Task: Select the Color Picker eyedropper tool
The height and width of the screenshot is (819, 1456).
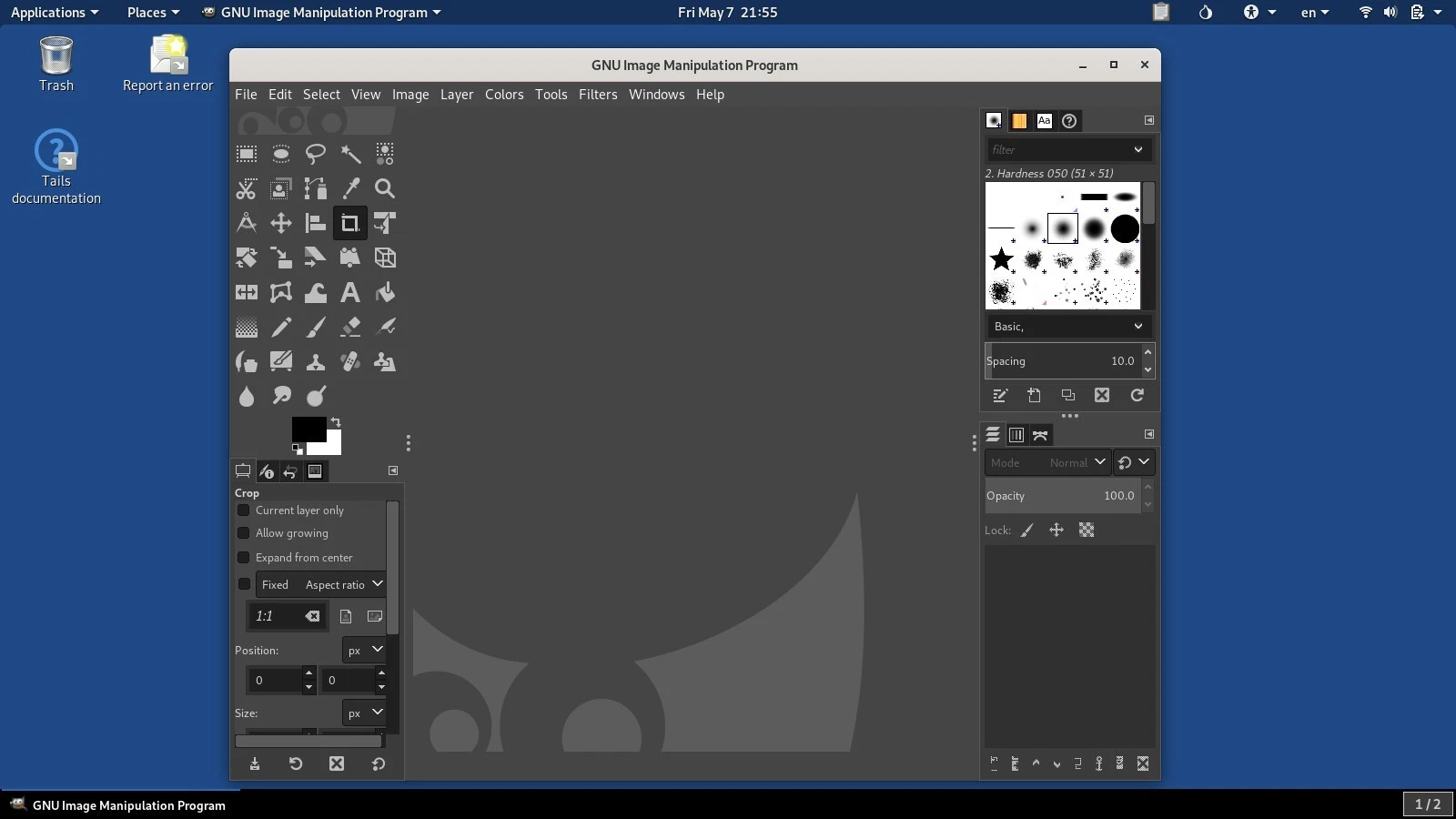Action: pyautogui.click(x=350, y=188)
